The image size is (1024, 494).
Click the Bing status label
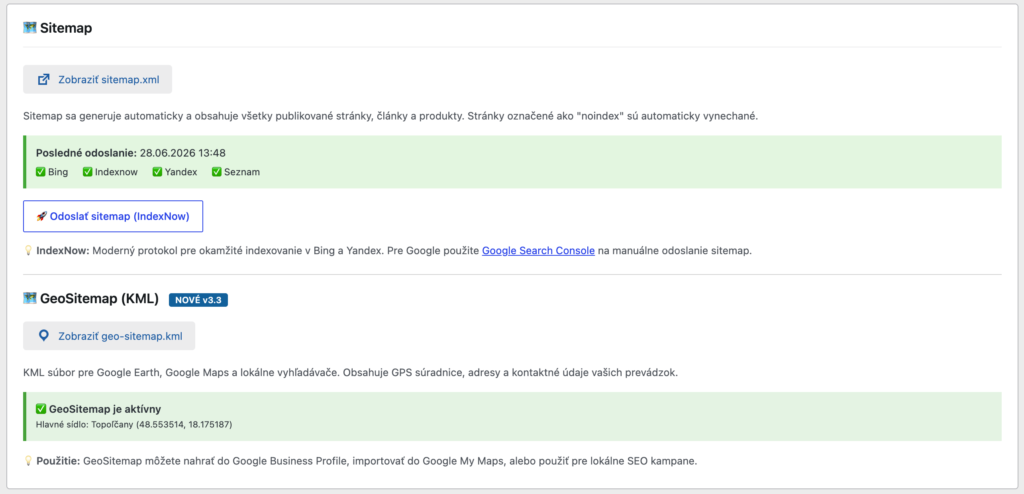point(58,172)
